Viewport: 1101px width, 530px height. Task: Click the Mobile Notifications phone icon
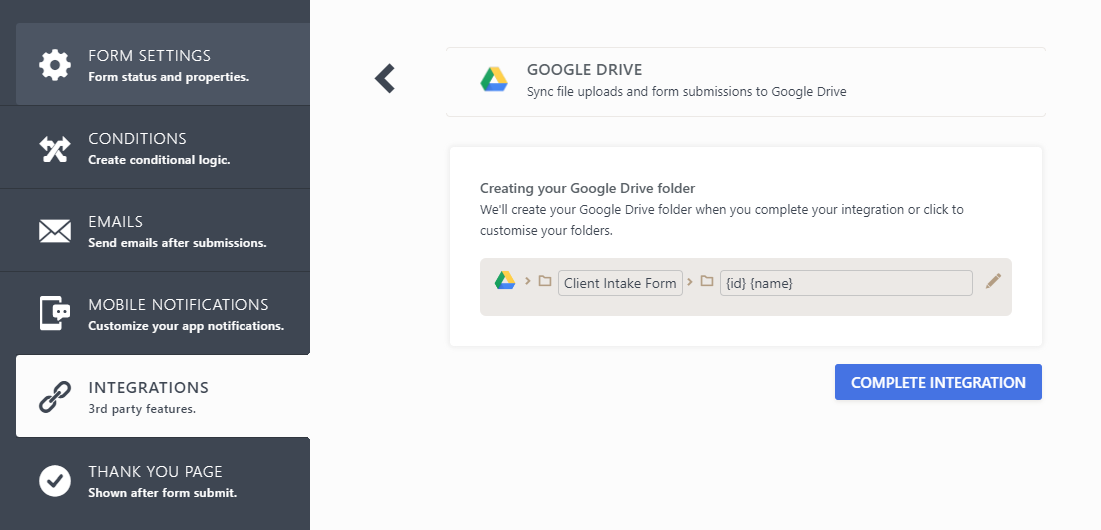point(55,314)
